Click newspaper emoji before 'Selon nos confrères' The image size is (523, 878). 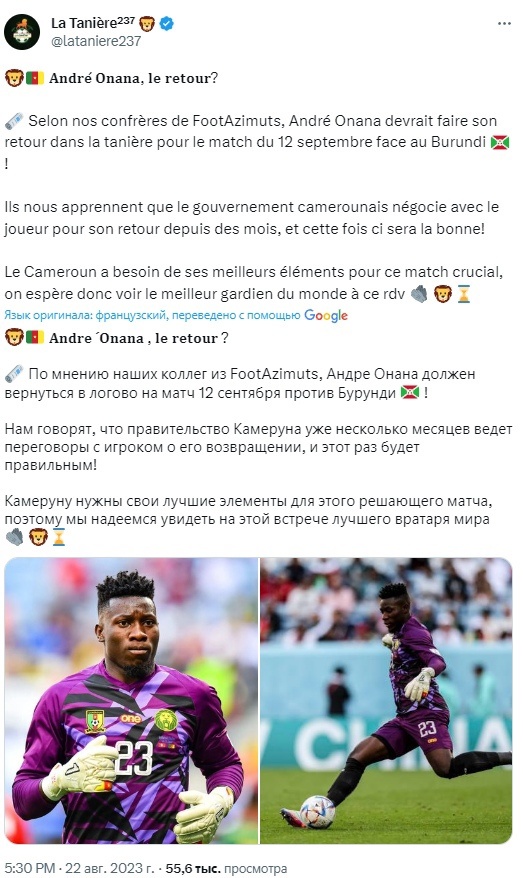tap(13, 120)
